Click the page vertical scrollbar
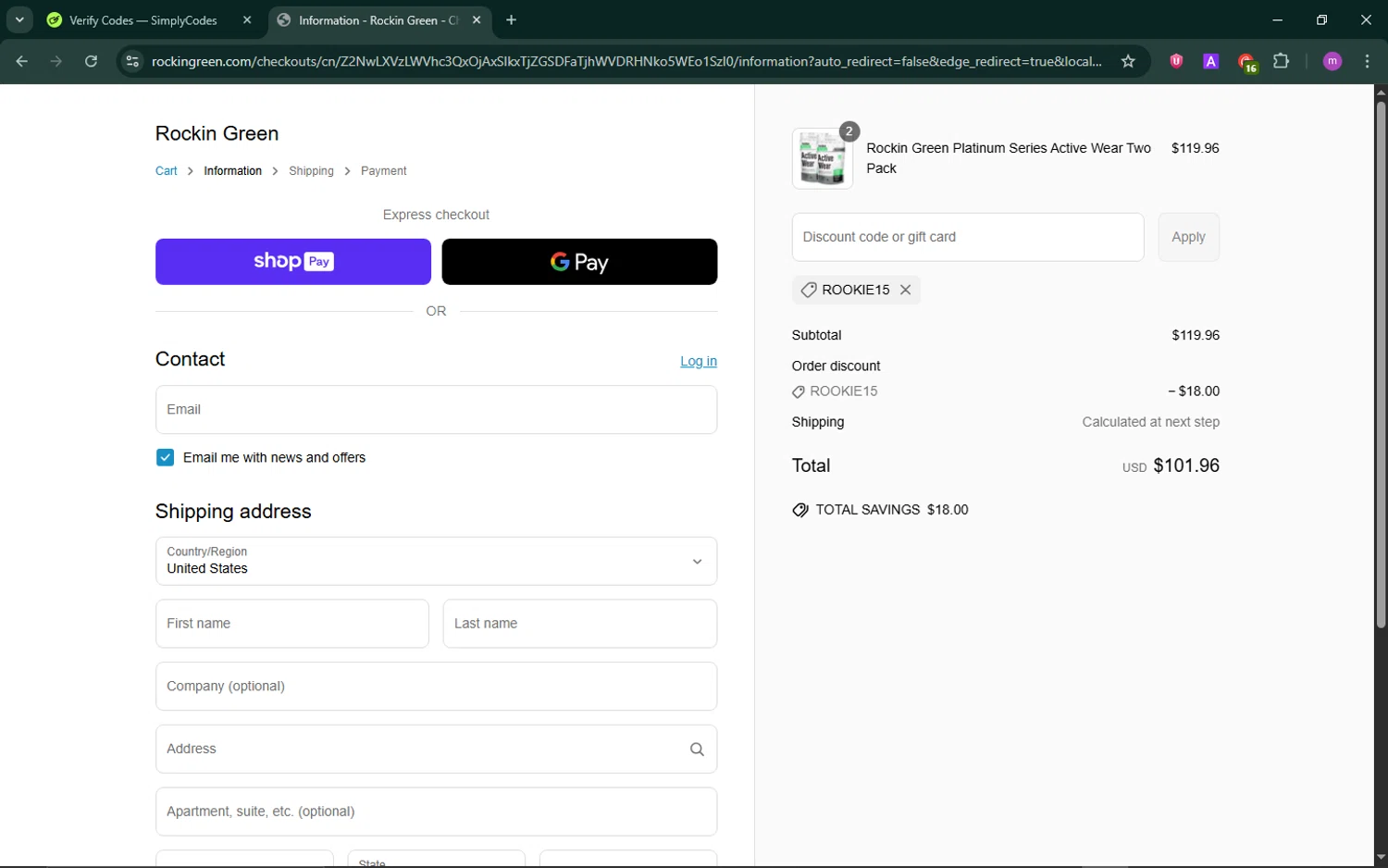Screen dimensions: 1388x868 pos(1381,366)
